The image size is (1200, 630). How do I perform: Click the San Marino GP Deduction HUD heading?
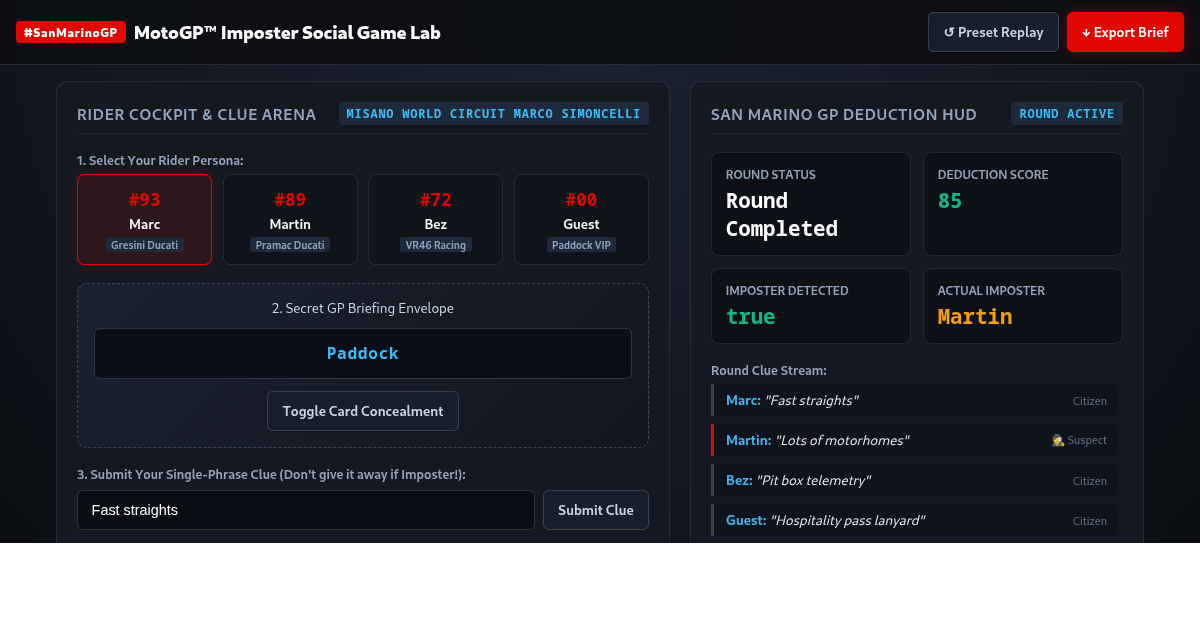pyautogui.click(x=844, y=114)
